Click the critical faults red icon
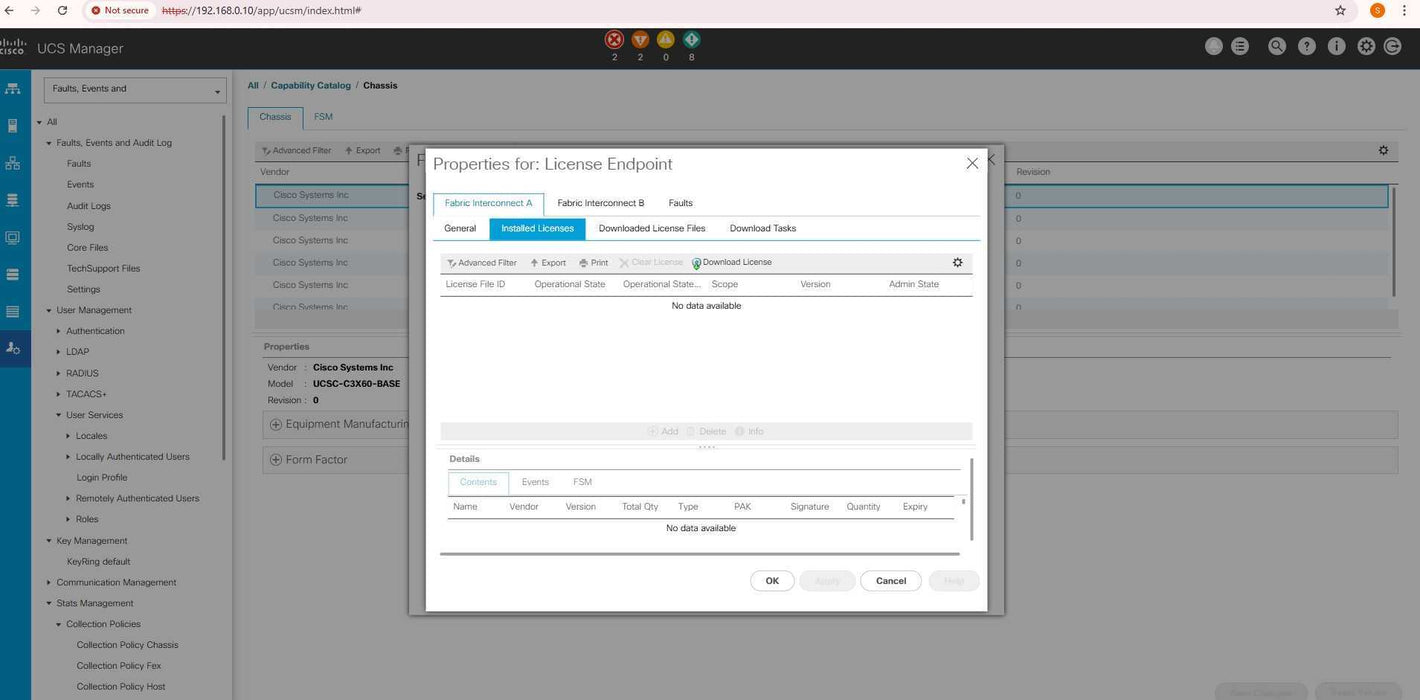The width and height of the screenshot is (1420, 700). click(614, 40)
